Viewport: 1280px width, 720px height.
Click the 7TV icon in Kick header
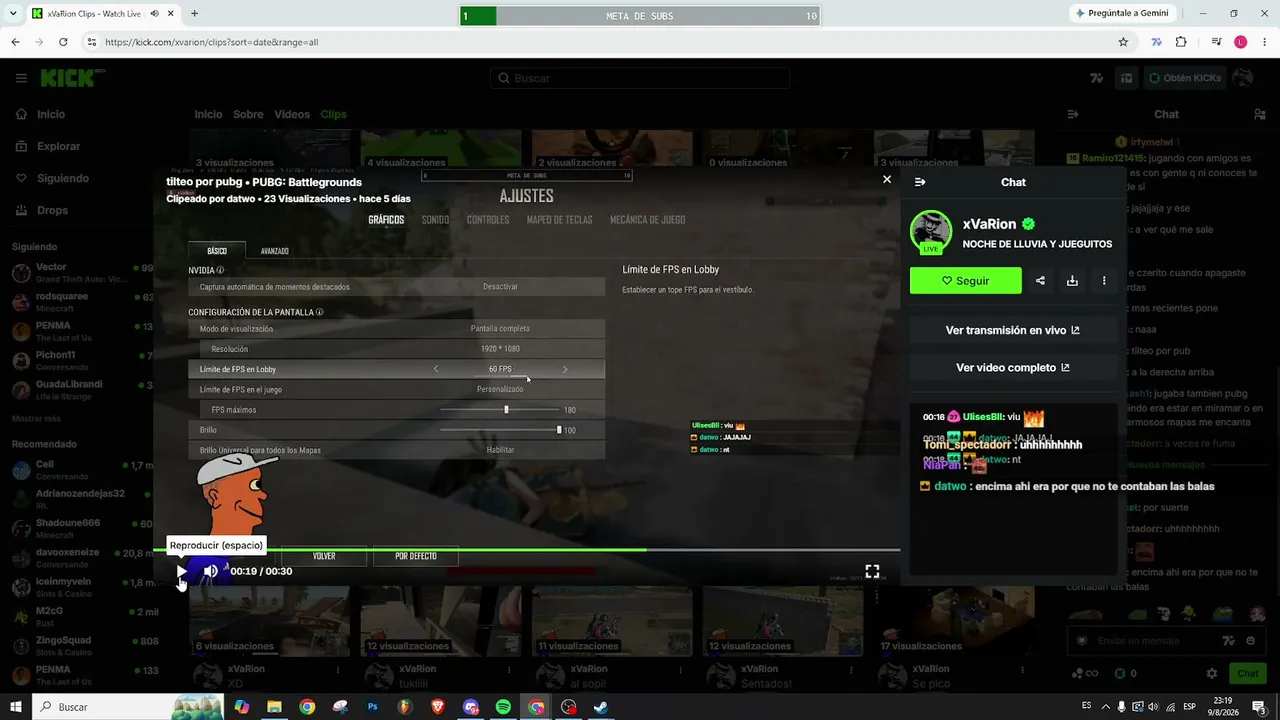click(x=1097, y=78)
